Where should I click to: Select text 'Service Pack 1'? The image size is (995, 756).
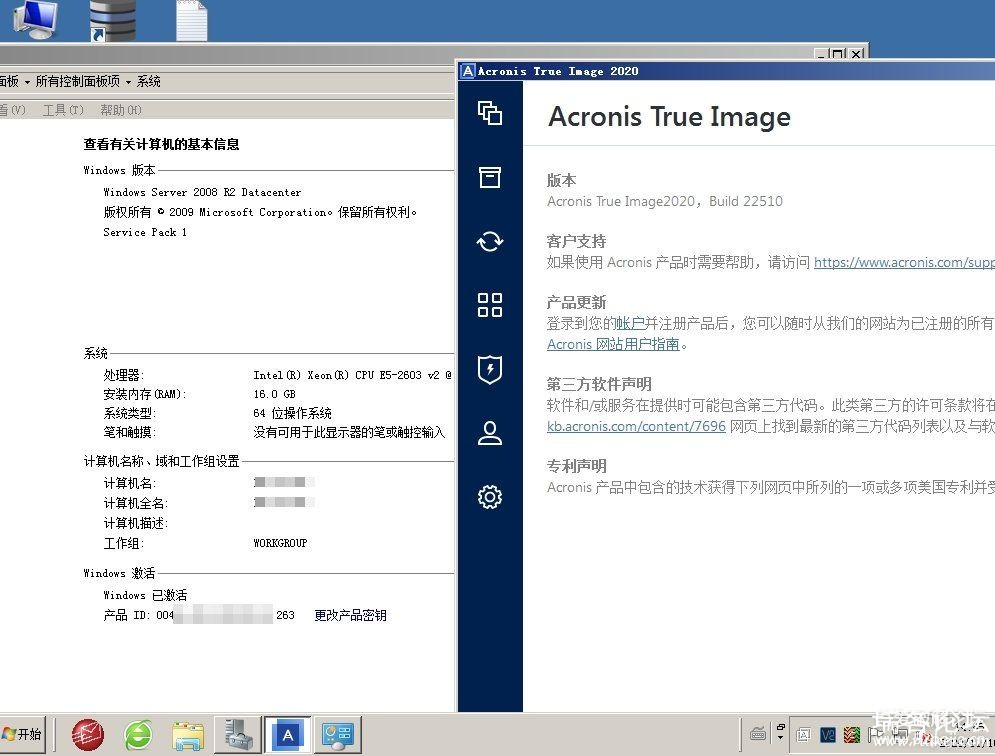(x=145, y=232)
